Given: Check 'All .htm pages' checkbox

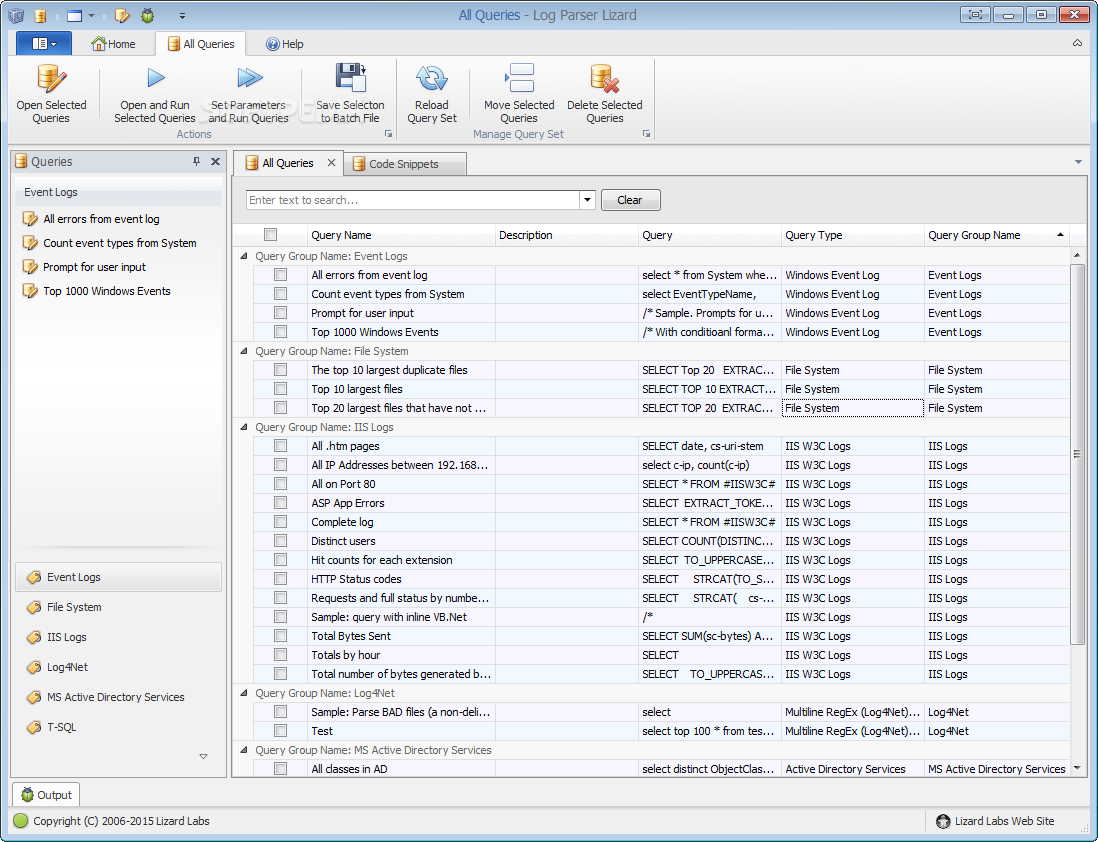Looking at the screenshot, I should (281, 446).
